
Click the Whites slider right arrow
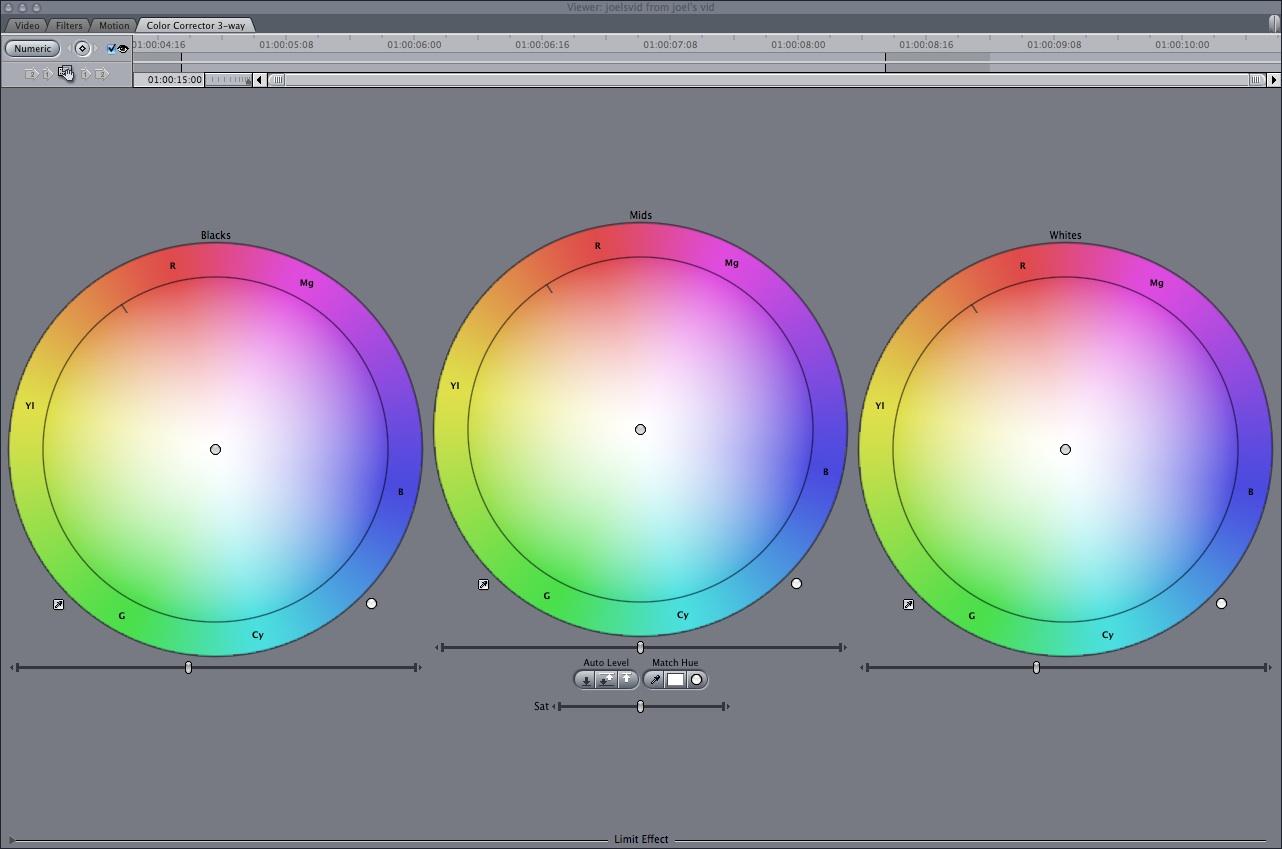[x=1268, y=667]
